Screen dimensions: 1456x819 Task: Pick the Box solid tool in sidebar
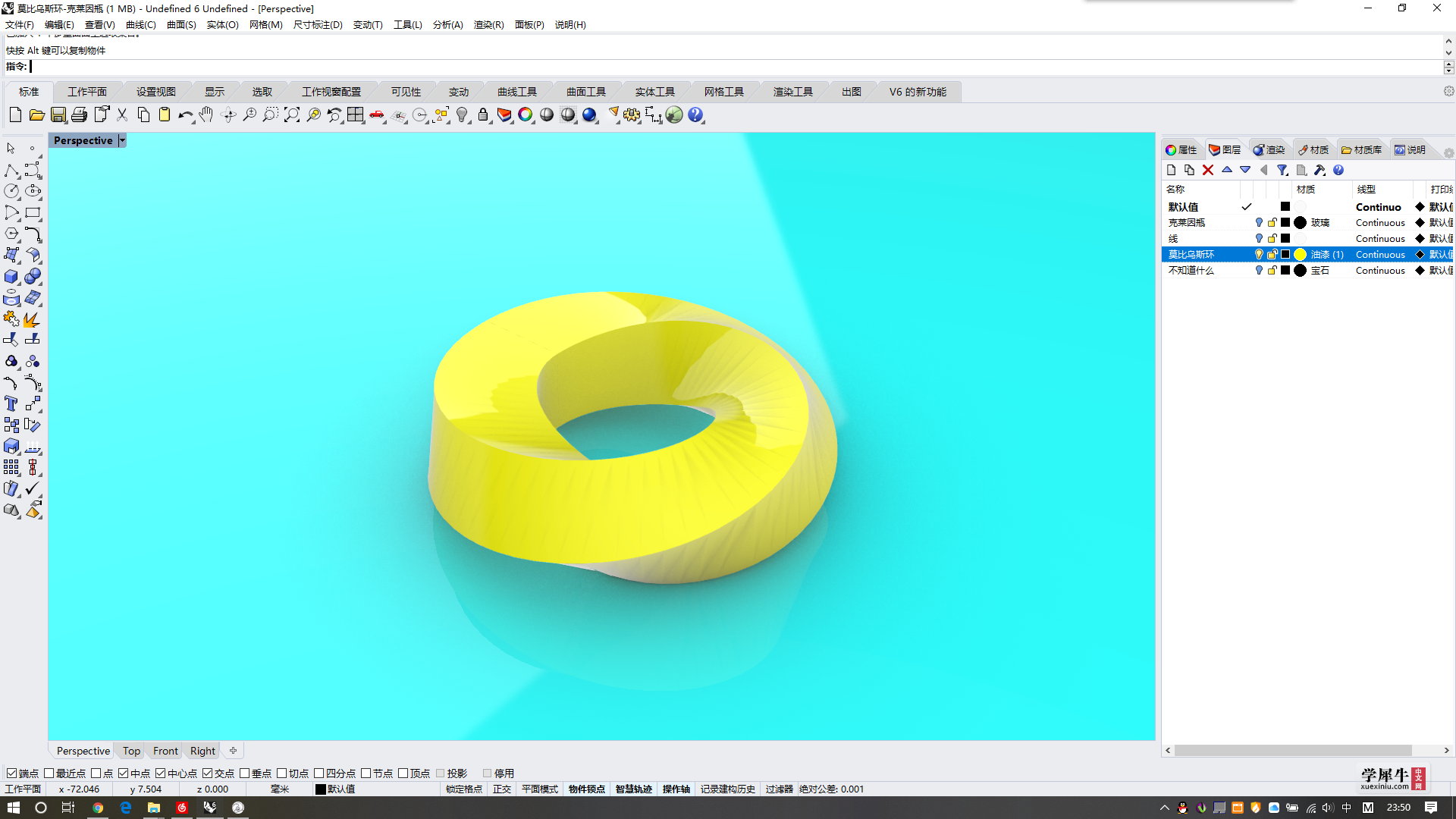click(11, 277)
